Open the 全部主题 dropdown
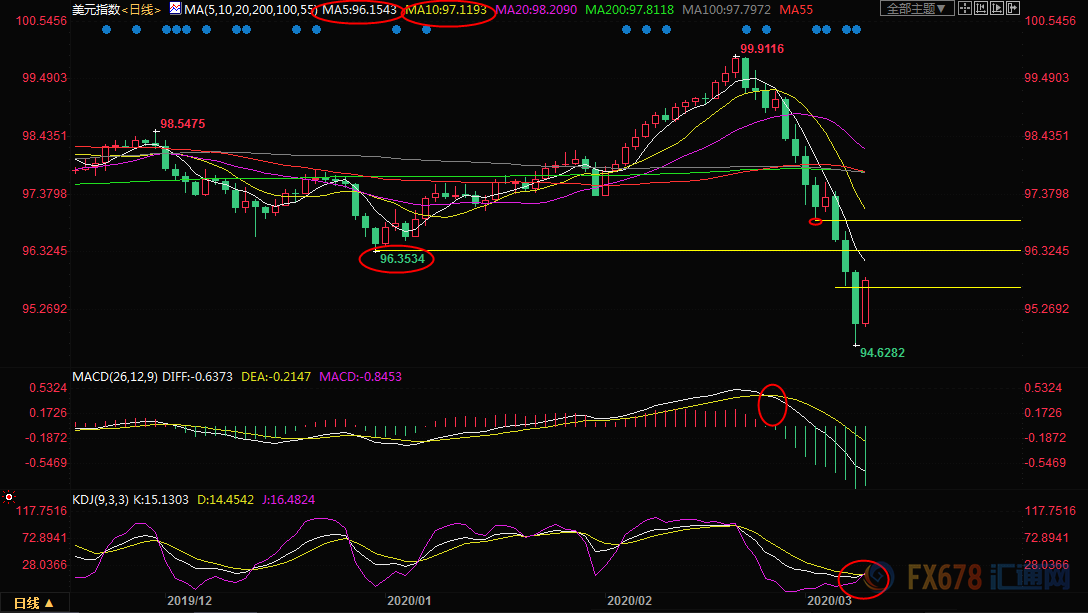1088x613 pixels. [913, 9]
